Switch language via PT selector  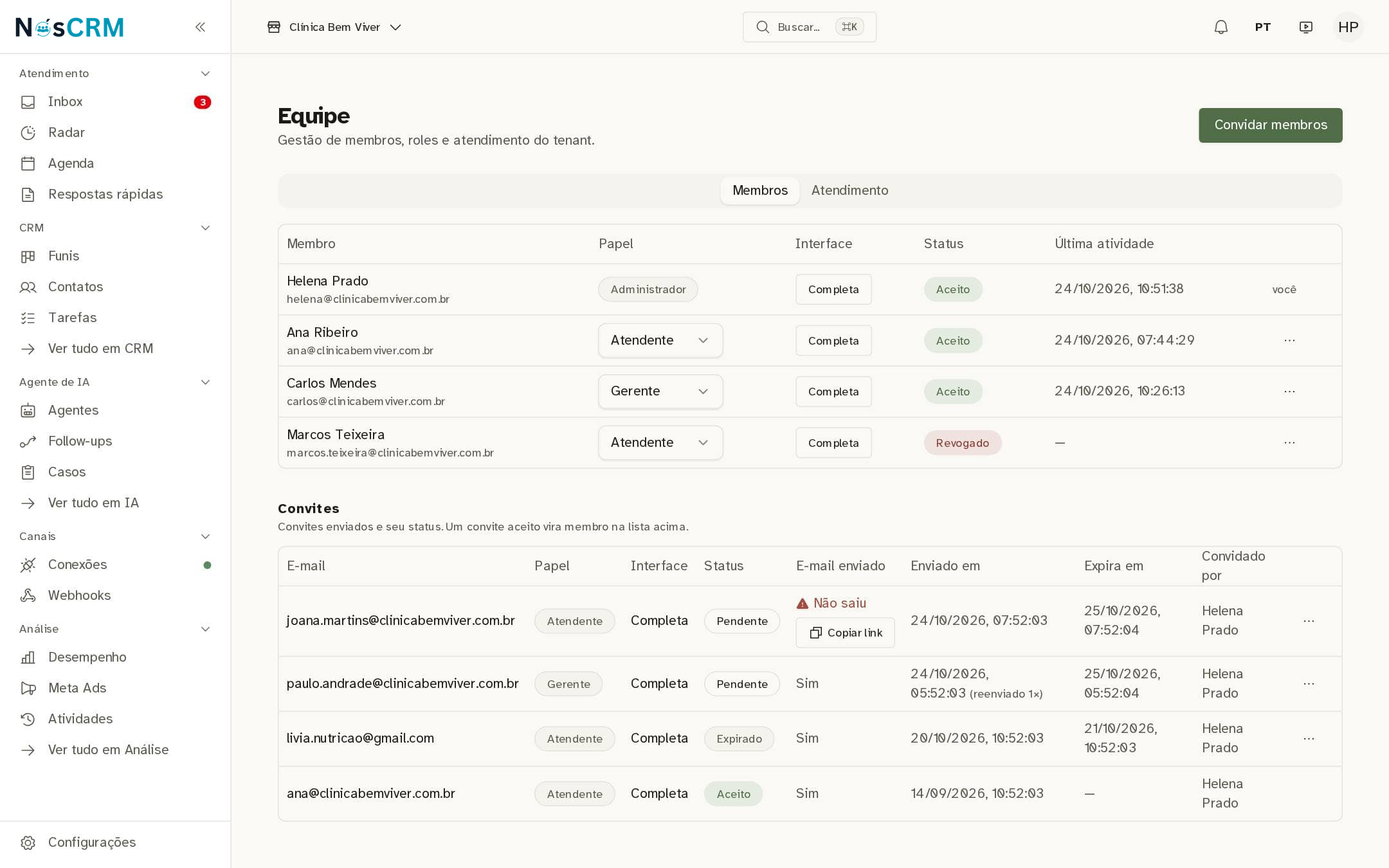click(1263, 27)
